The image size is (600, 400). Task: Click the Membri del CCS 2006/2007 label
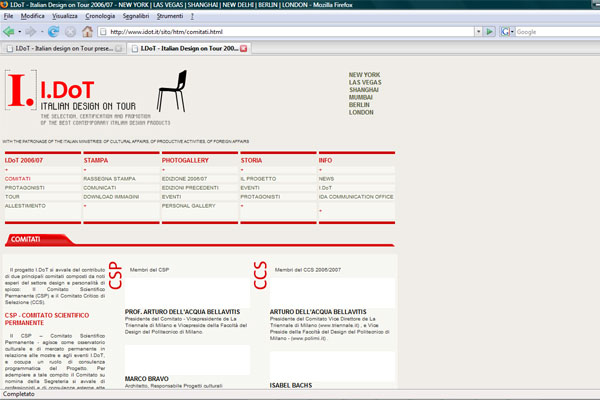coord(308,270)
